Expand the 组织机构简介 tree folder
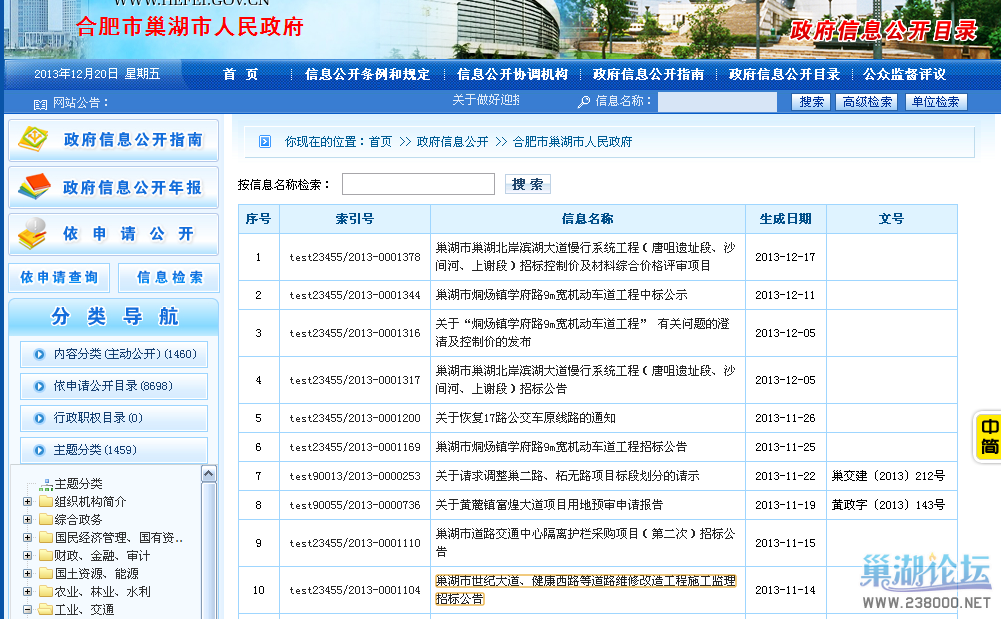 27,502
